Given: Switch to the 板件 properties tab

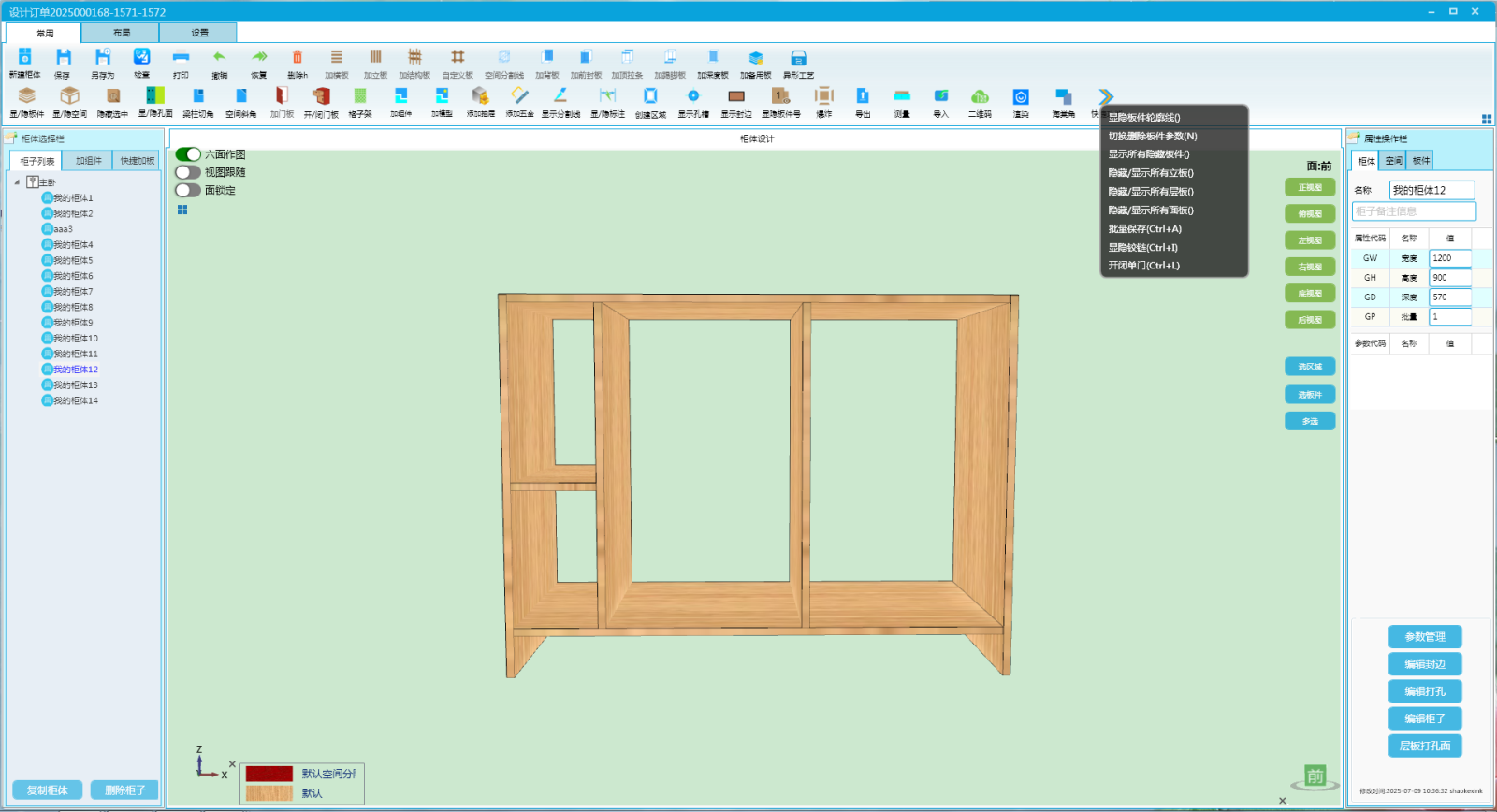Looking at the screenshot, I should 1420,161.
